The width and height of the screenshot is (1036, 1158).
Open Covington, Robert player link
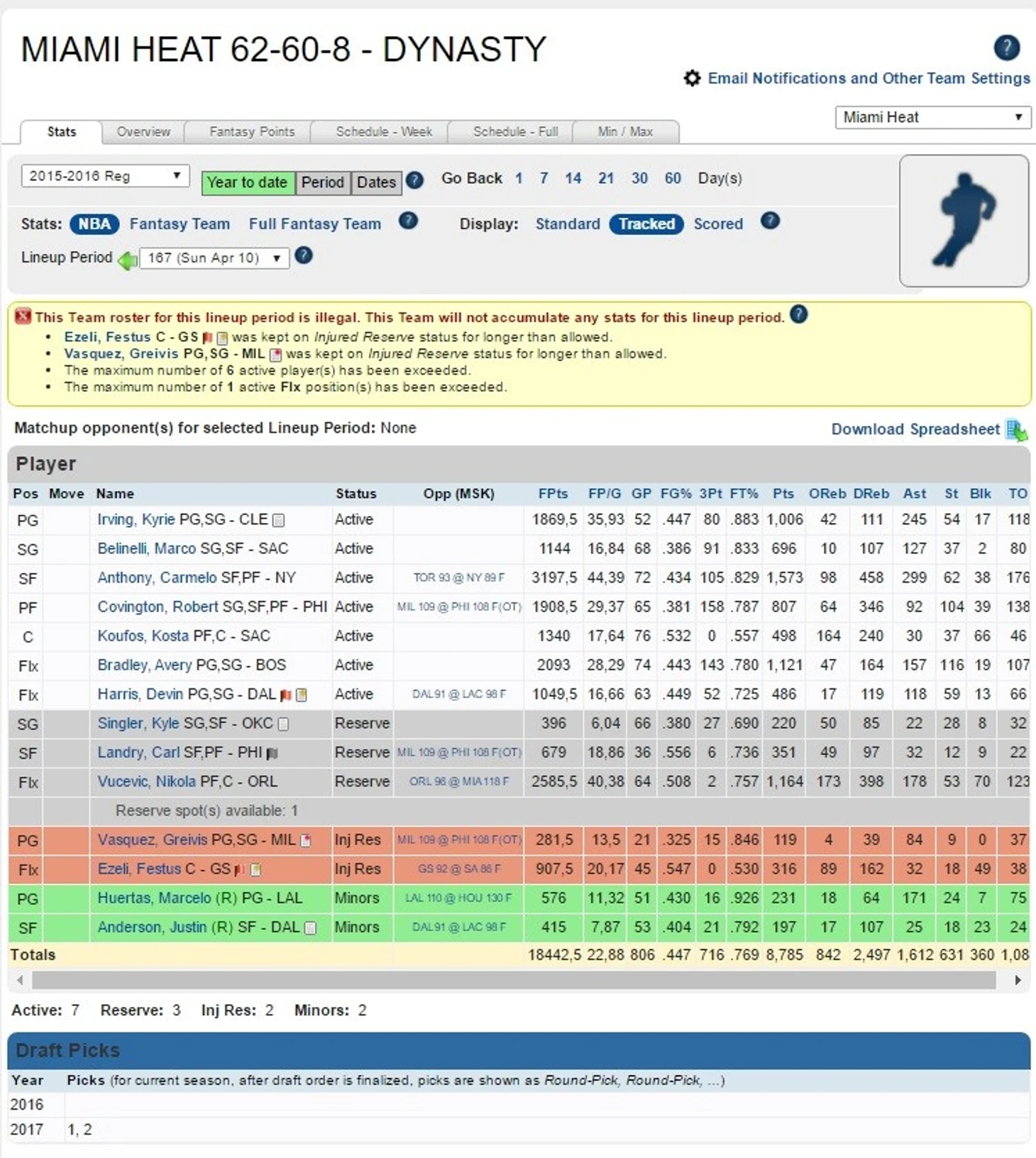pos(158,607)
